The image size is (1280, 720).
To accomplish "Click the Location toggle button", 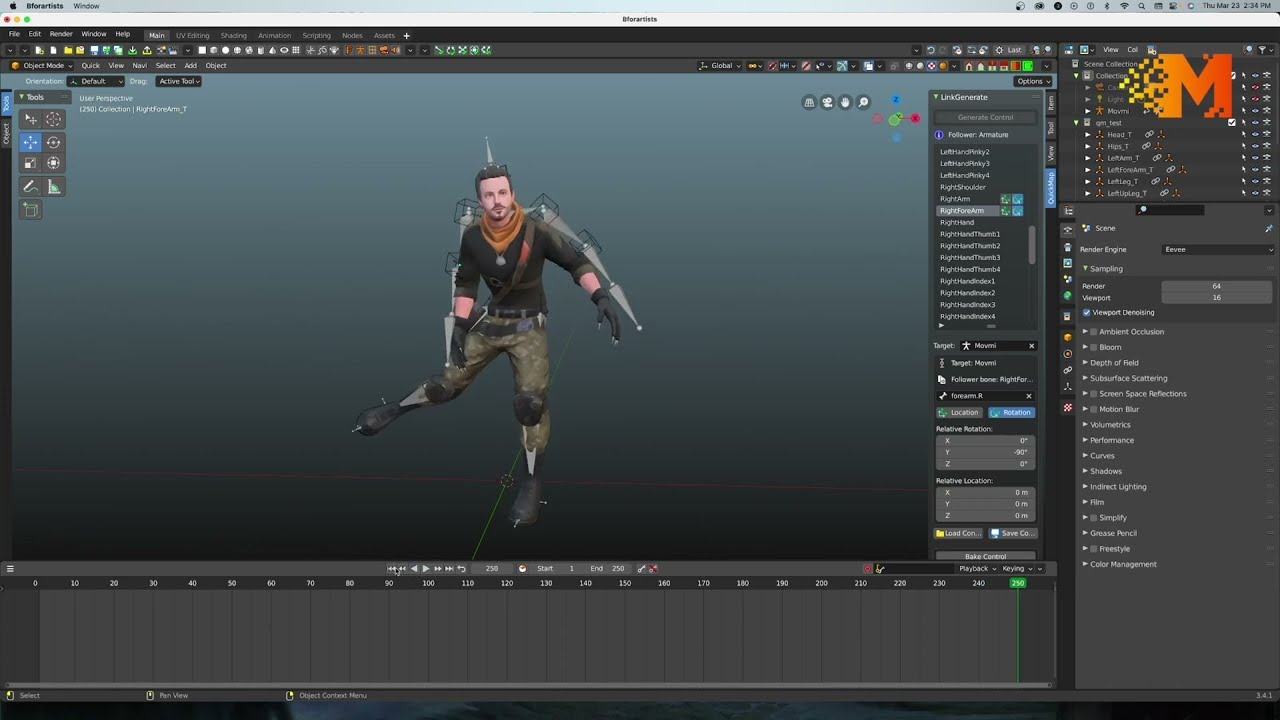I will [960, 412].
